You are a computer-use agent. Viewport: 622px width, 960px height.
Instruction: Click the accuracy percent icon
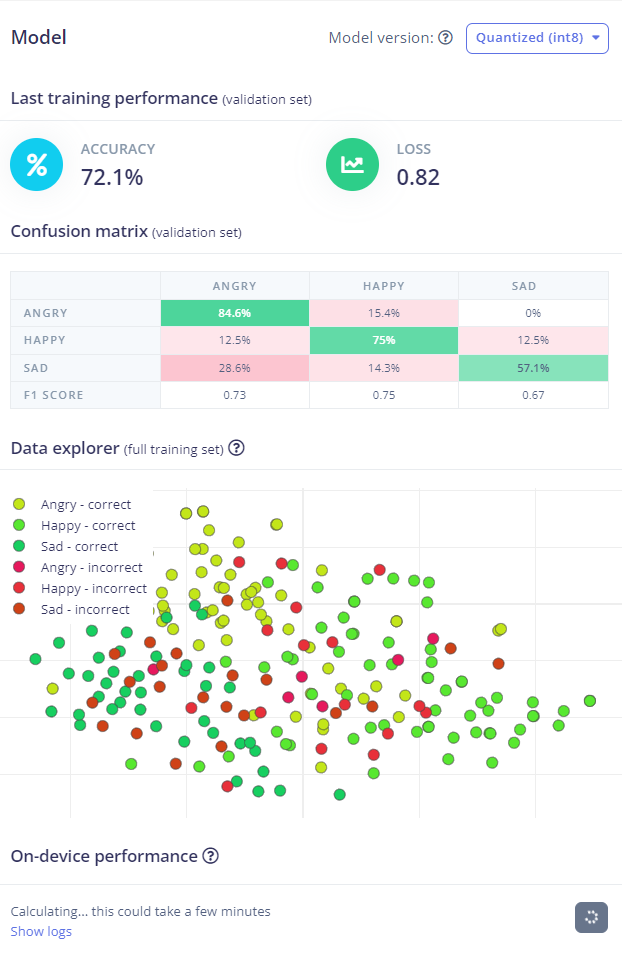tap(37, 165)
